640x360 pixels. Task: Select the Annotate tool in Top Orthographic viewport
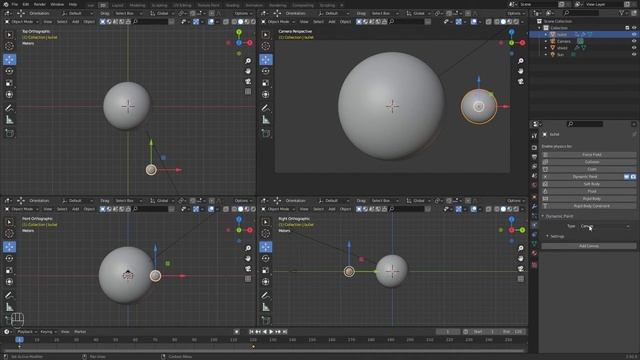[x=9, y=108]
